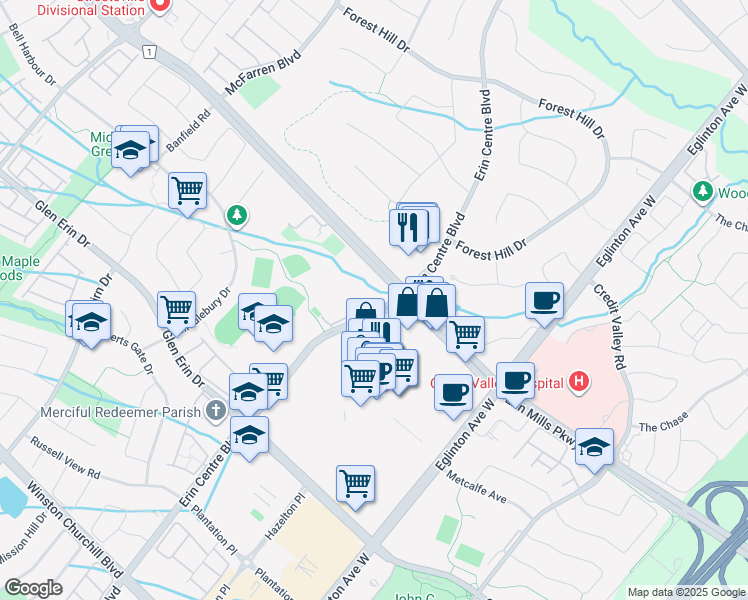Click the leftmost large shopping bag marker on Erin Mills Pkwy
The image size is (748, 600).
[407, 304]
